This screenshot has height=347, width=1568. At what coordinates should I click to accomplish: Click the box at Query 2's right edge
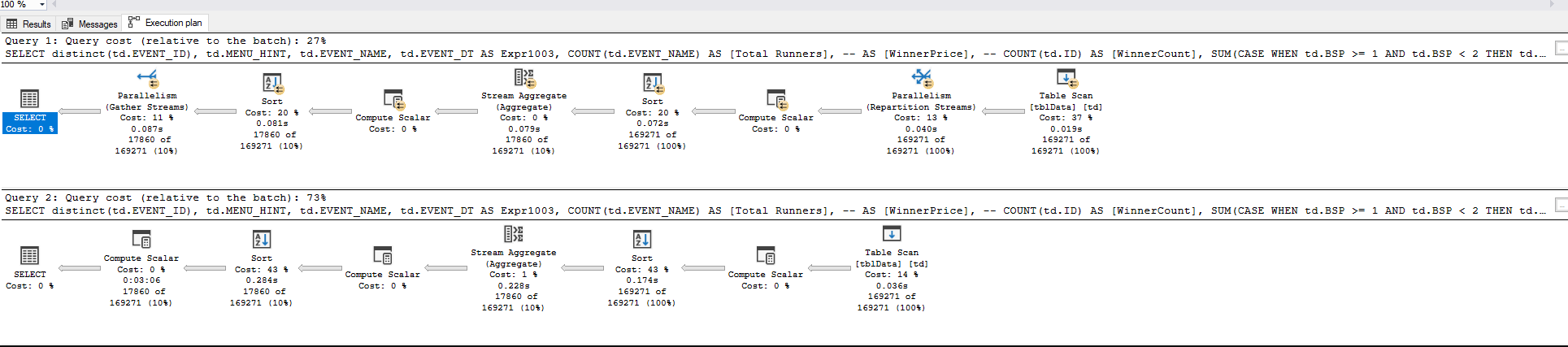pyautogui.click(x=1561, y=205)
